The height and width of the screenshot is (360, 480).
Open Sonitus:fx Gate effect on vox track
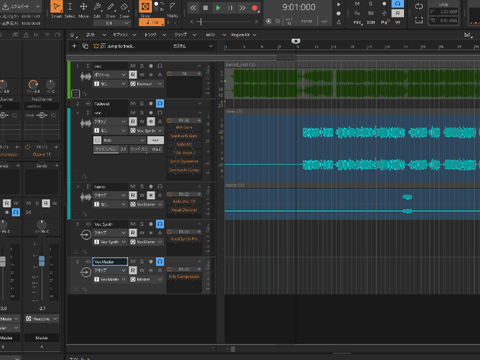(x=184, y=136)
